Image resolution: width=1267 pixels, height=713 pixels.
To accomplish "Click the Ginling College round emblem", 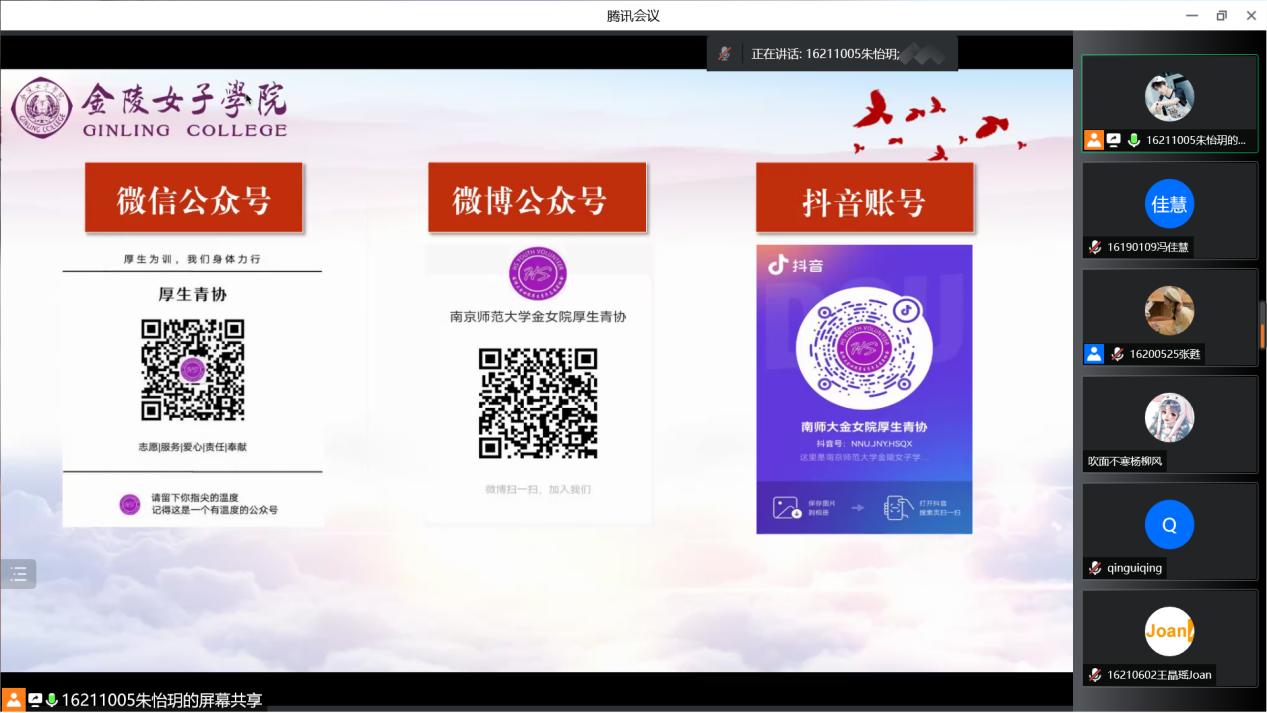I will [x=42, y=107].
